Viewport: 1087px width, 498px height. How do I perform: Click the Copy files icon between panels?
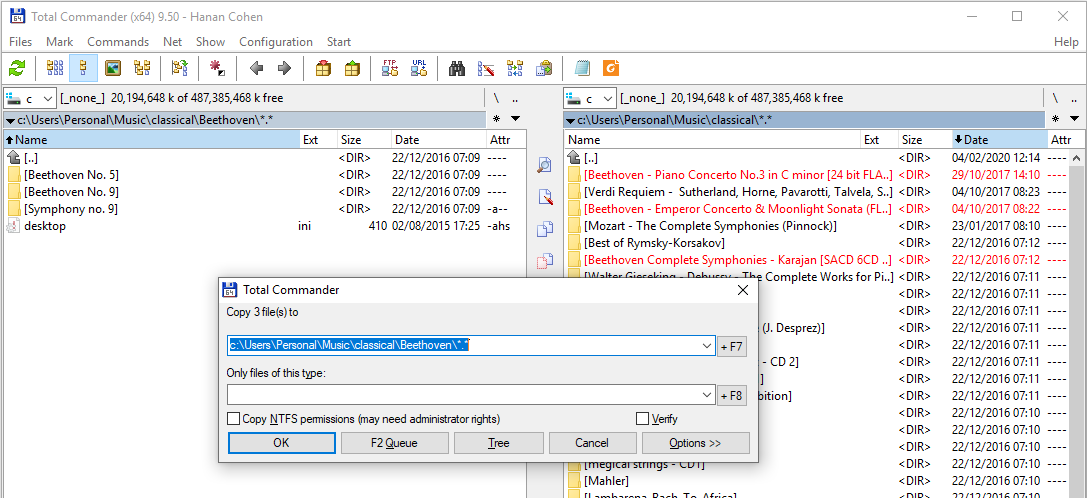point(545,228)
